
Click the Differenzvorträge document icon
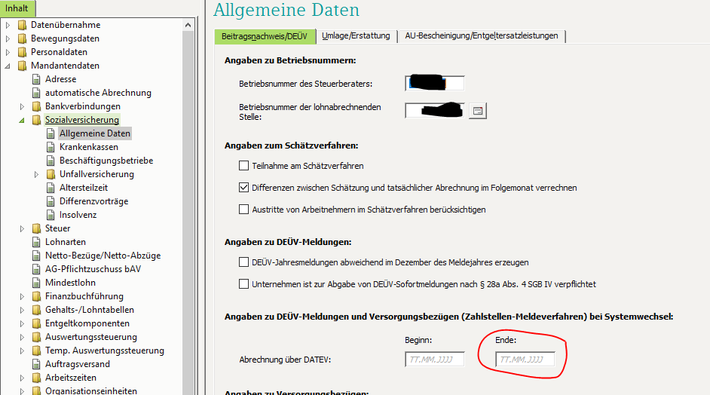click(x=51, y=202)
